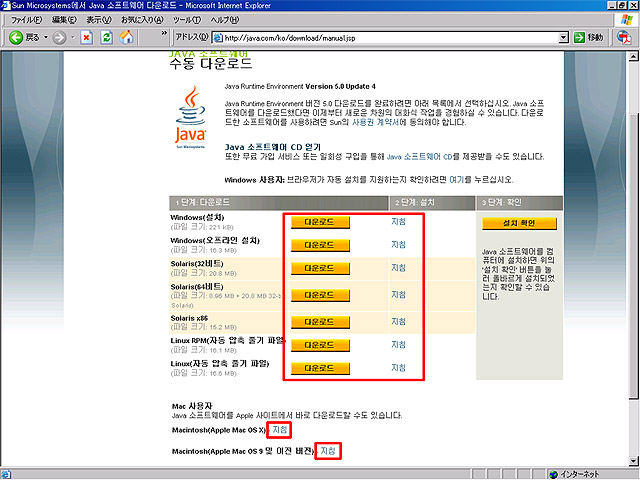Click the 'Java 소프트웨어 CD 얻기' heading

(x=273, y=147)
